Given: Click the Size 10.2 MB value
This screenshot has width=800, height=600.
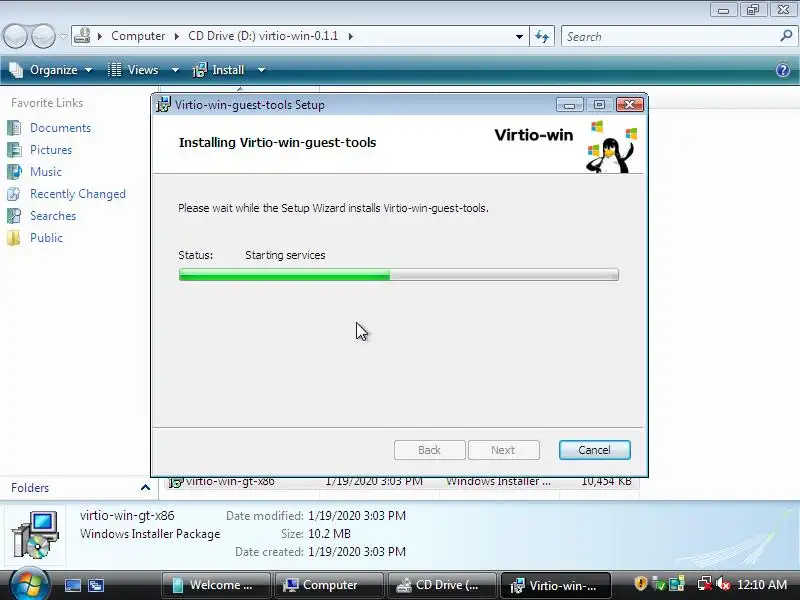Looking at the screenshot, I should pos(330,534).
